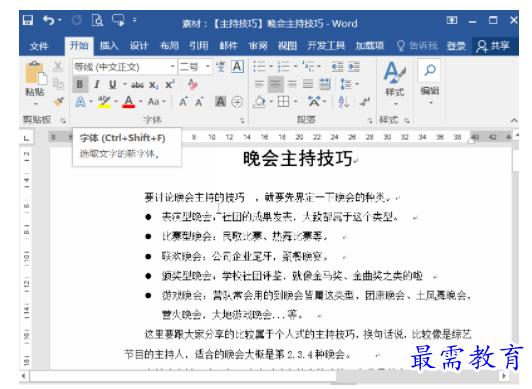Undo the last action
The image size is (532, 389).
click(x=49, y=20)
